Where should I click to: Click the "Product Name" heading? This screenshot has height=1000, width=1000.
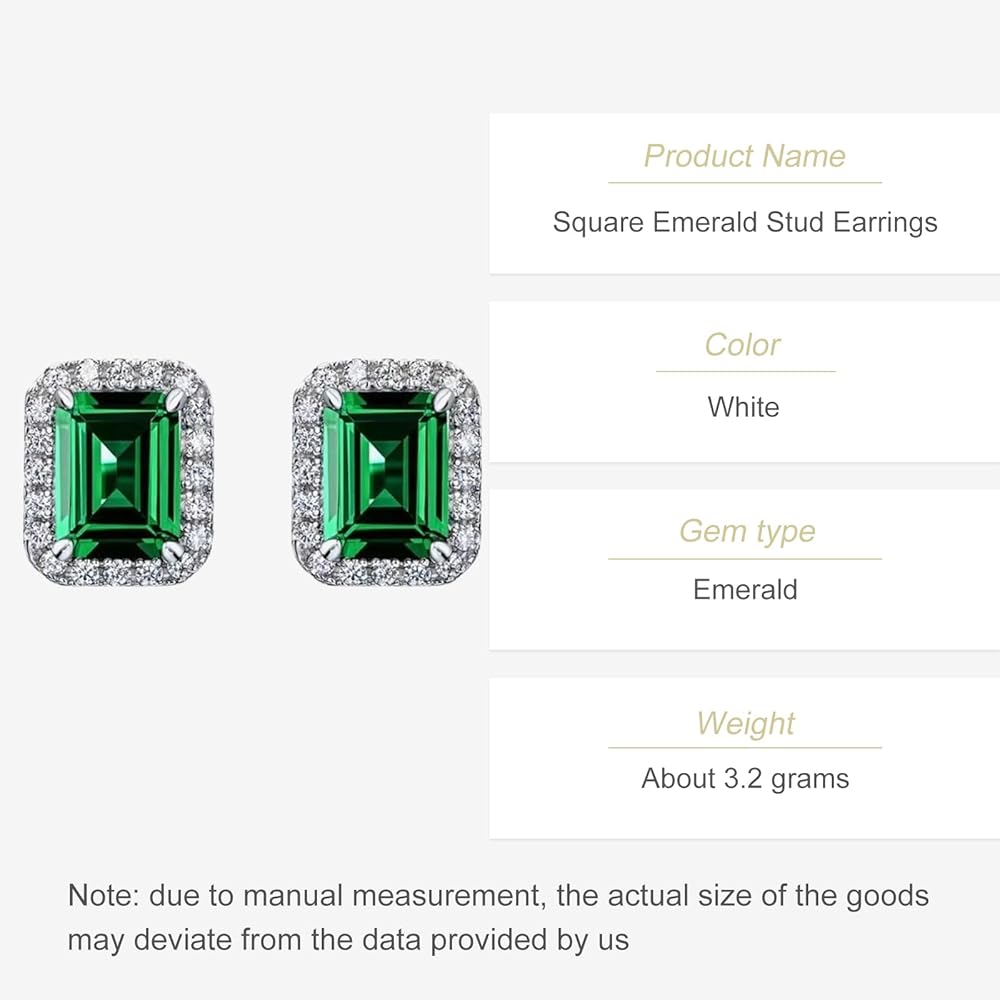(x=744, y=156)
